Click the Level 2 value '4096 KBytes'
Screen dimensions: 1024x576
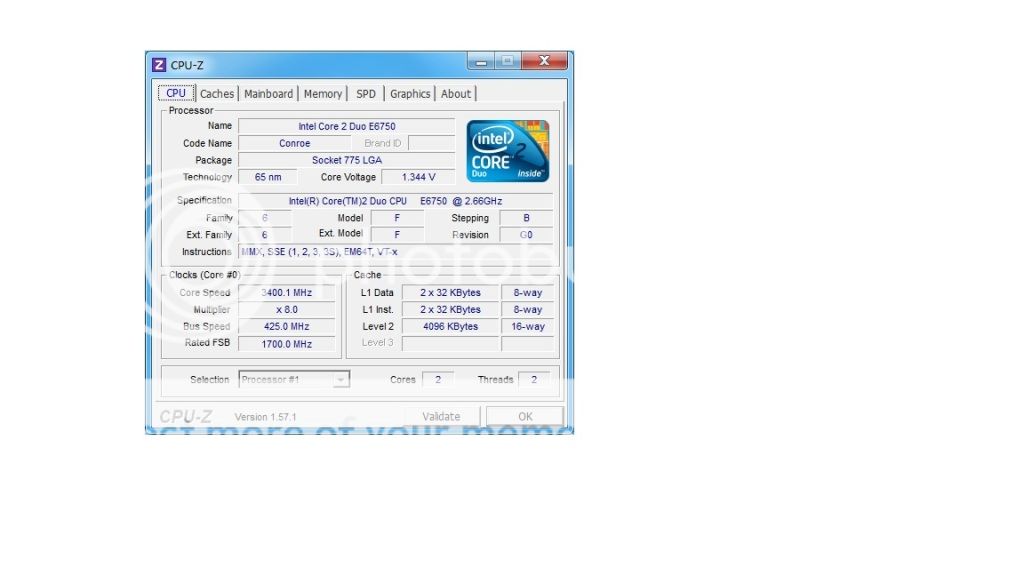tap(451, 327)
